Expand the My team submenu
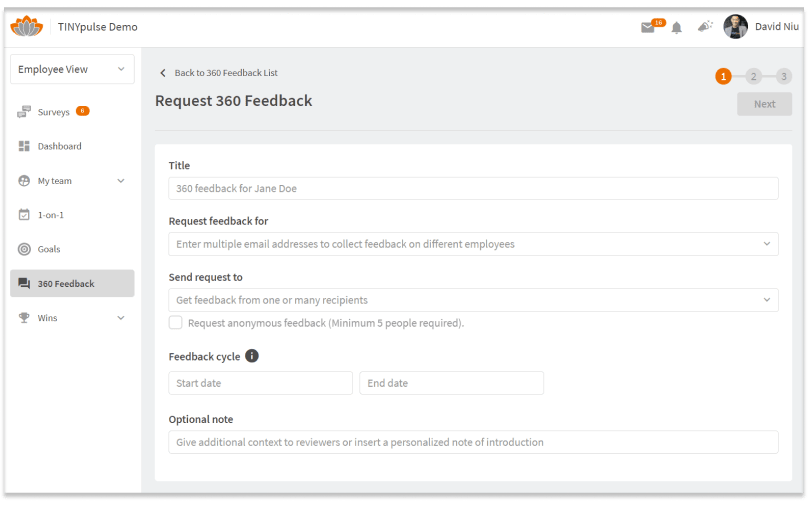This screenshot has width=808, height=508. [121, 181]
